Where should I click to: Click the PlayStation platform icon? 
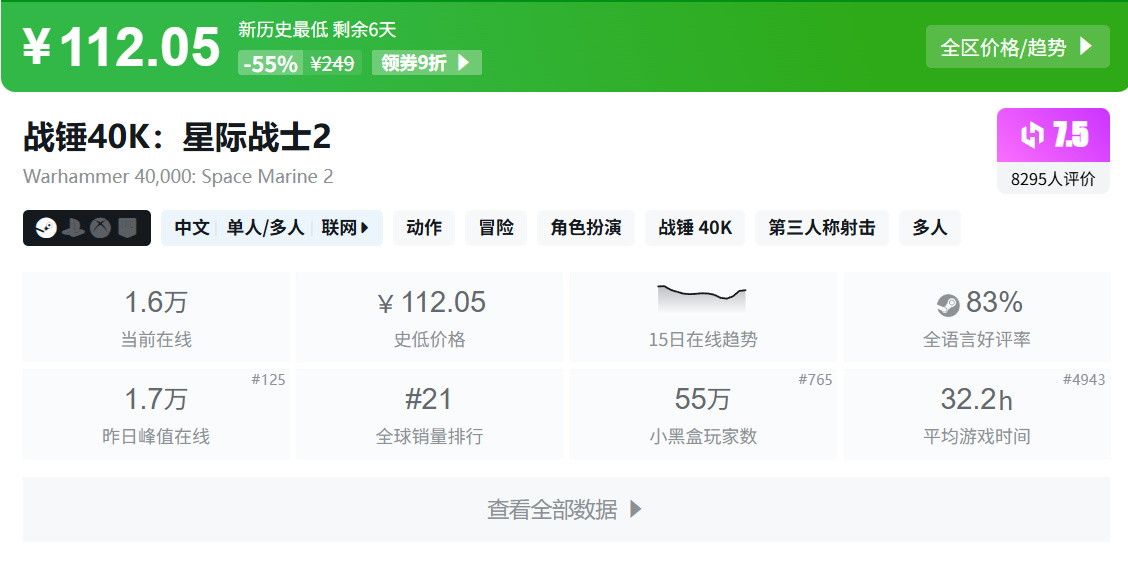tap(73, 228)
